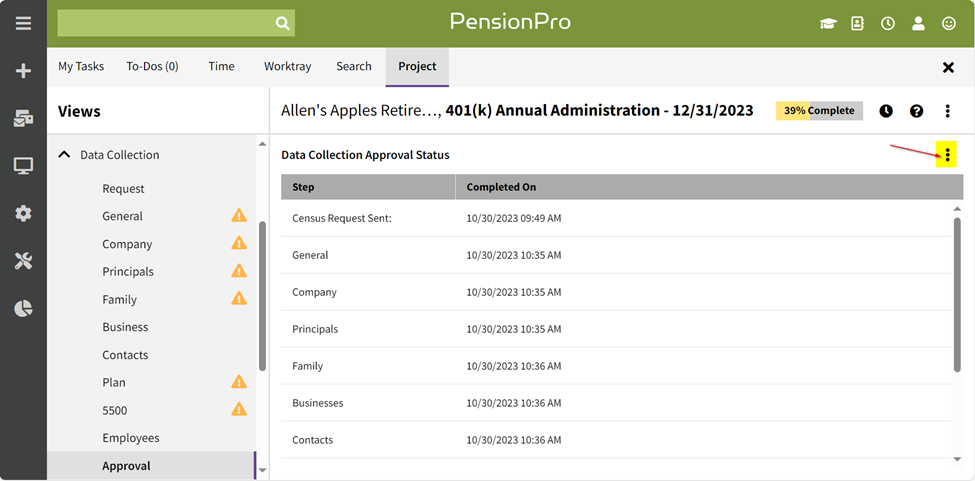Click warning icon next to General

[239, 216]
